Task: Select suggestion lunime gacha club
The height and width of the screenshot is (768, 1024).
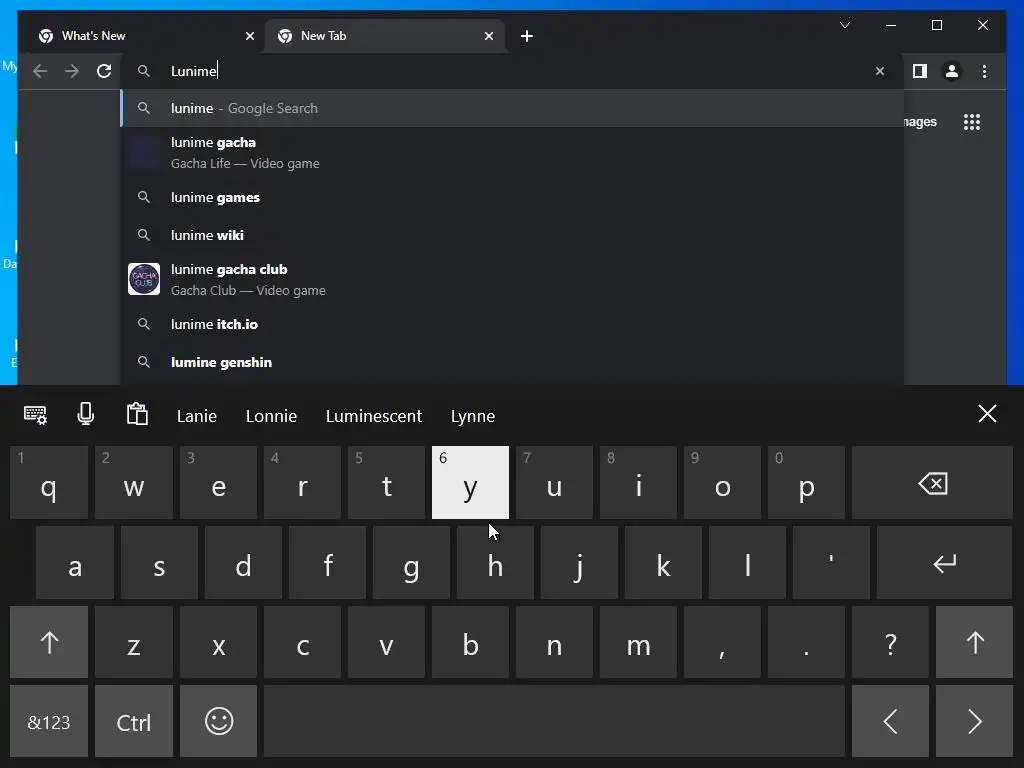Action: pyautogui.click(x=513, y=280)
